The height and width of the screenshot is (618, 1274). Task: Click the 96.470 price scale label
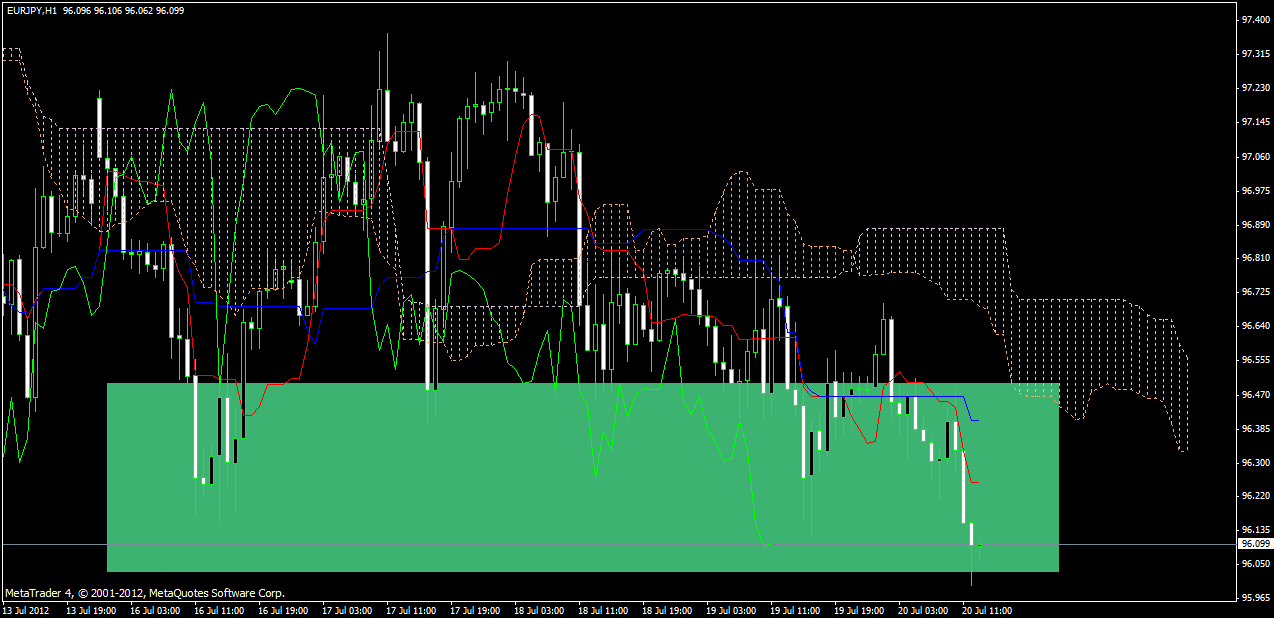1254,395
